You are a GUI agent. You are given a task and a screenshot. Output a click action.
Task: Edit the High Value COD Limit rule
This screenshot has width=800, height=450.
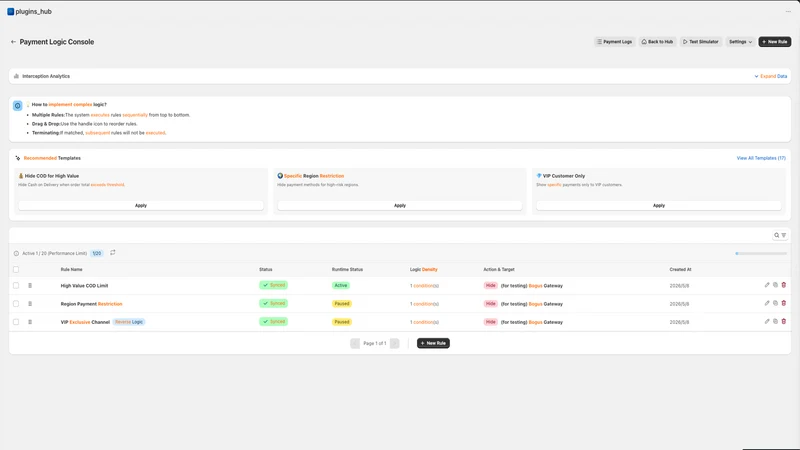(767, 285)
